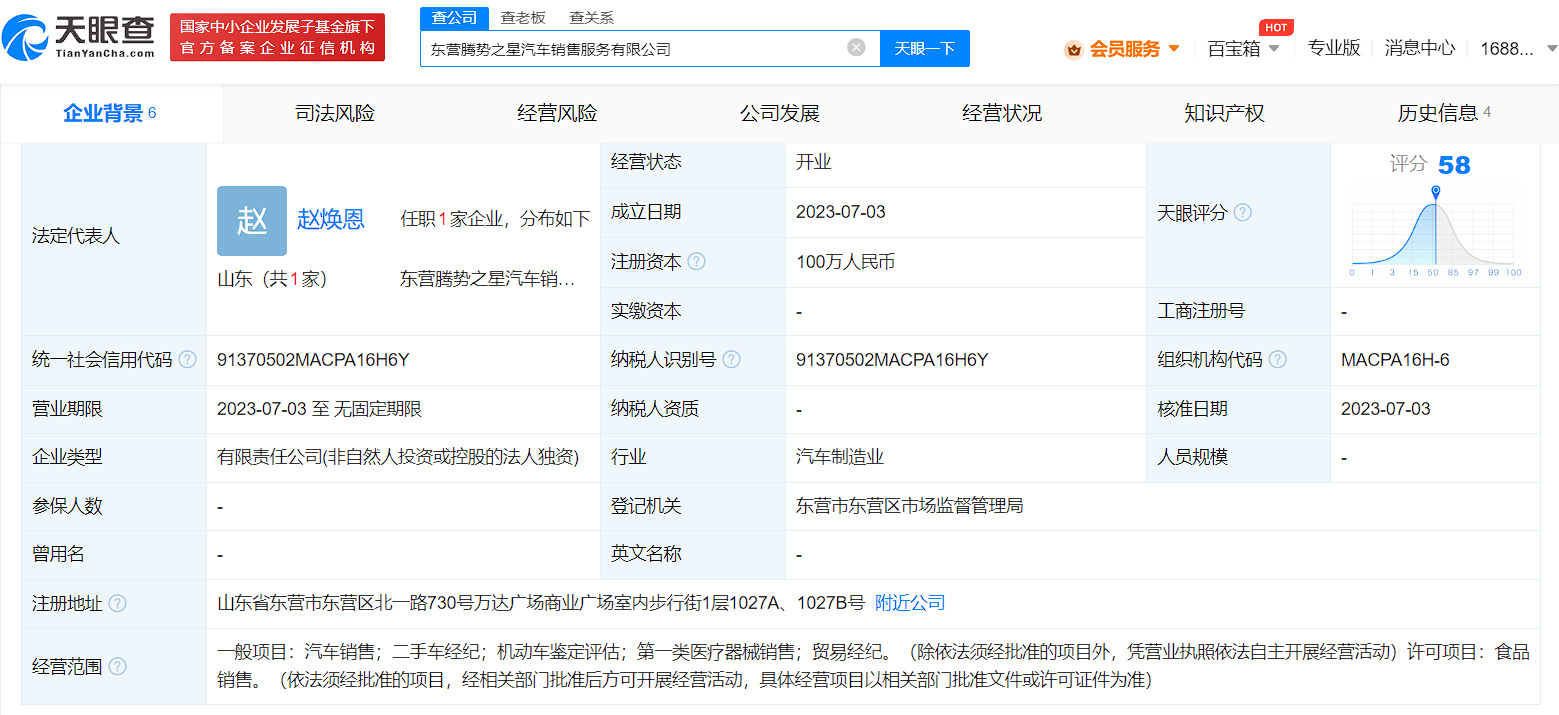
Task: Switch to 查公司 search tab
Action: tap(454, 18)
